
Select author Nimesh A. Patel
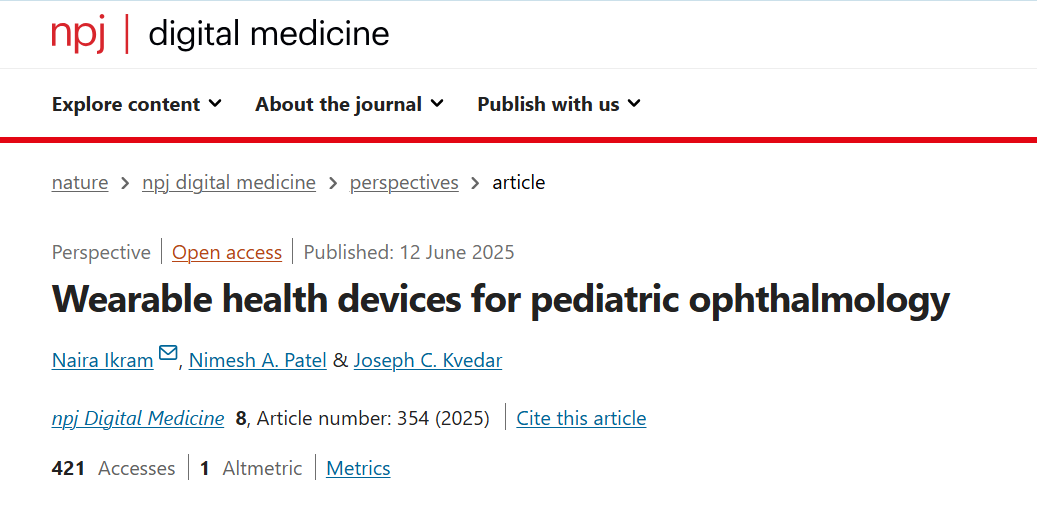(x=258, y=360)
